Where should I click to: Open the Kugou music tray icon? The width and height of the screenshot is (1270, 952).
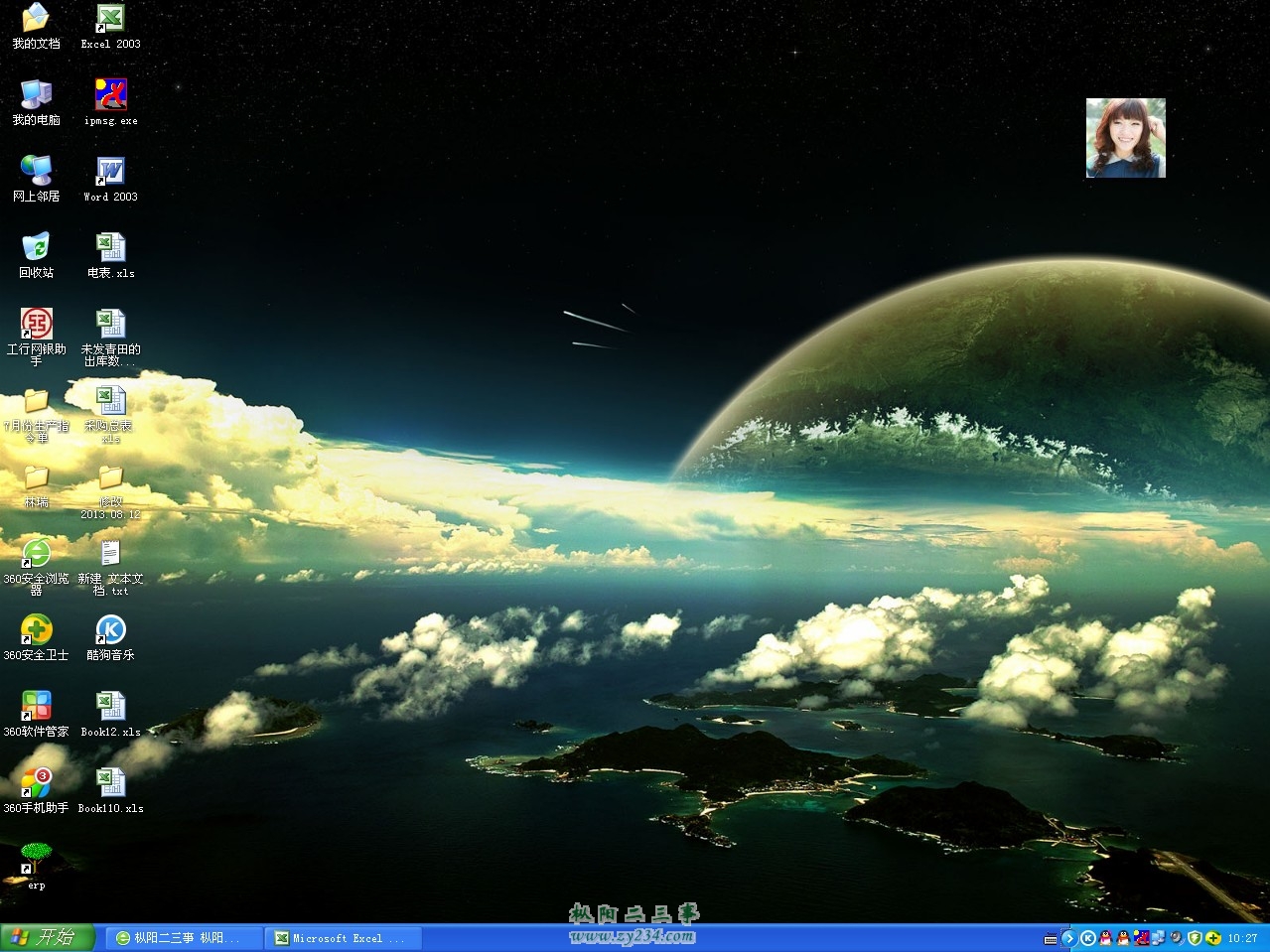pos(1088,938)
